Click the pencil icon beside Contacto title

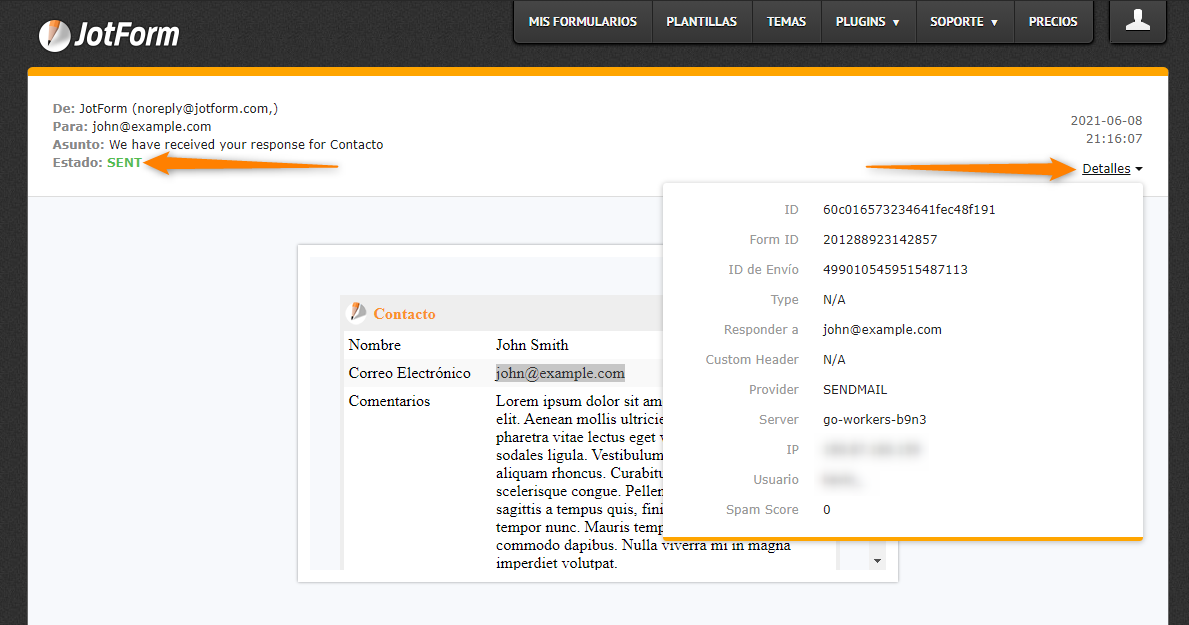[356, 313]
